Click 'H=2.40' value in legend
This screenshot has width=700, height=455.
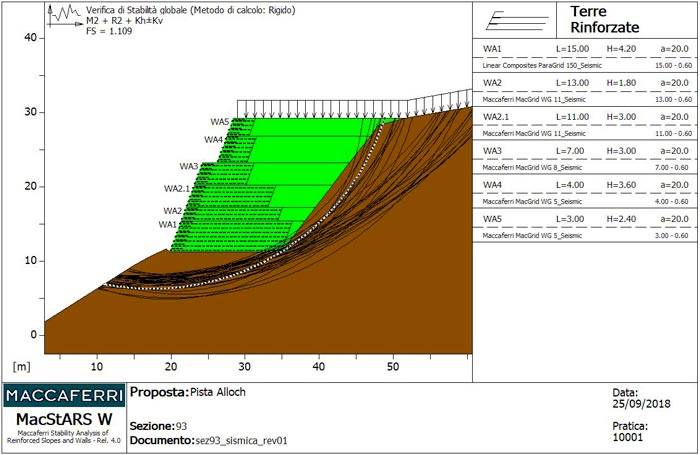coord(621,218)
